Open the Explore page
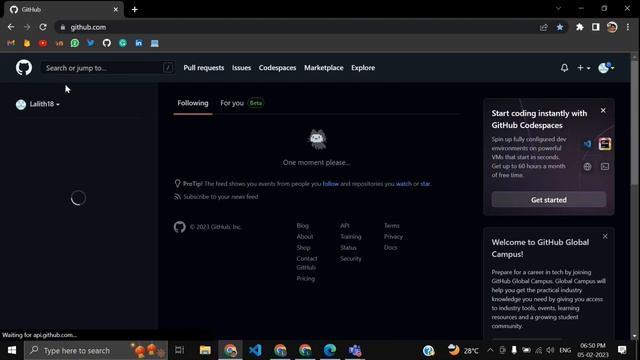This screenshot has width=640, height=360. click(363, 68)
